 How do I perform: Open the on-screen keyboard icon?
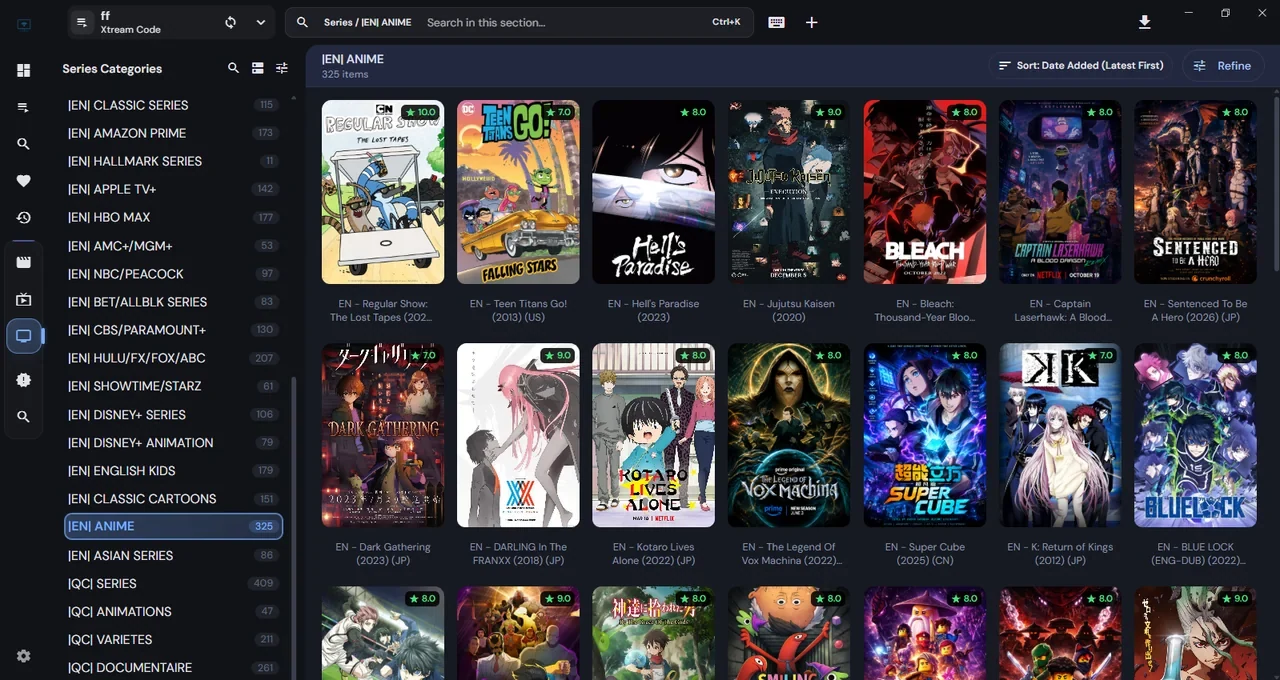(x=776, y=22)
